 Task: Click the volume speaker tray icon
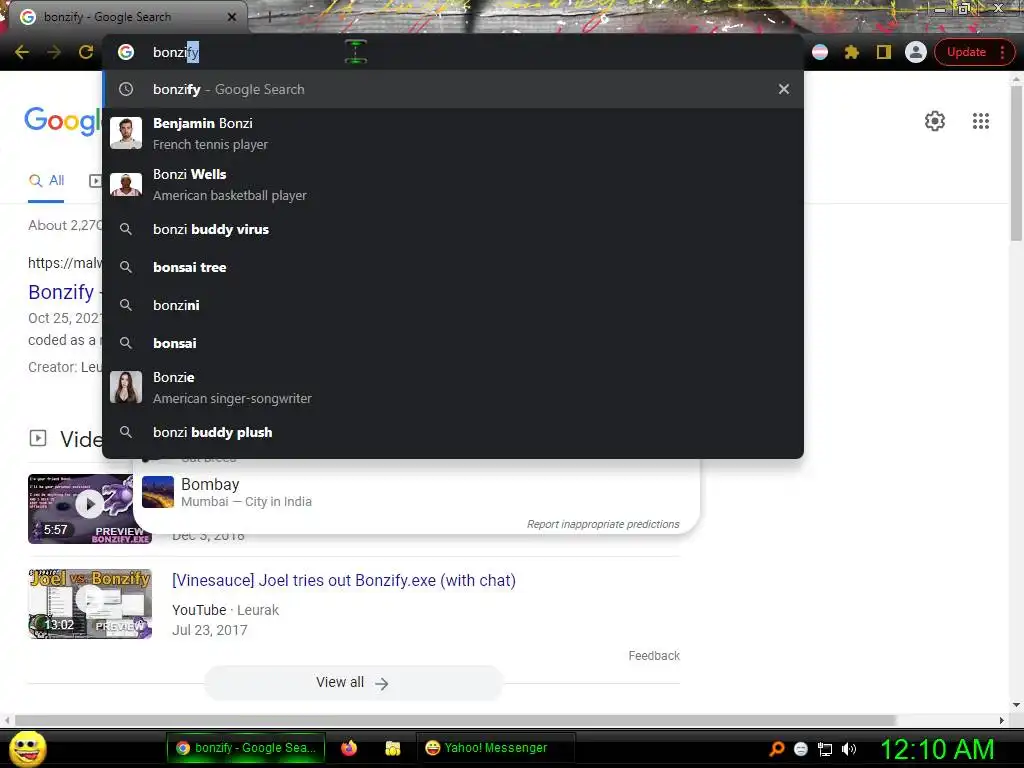tap(849, 749)
